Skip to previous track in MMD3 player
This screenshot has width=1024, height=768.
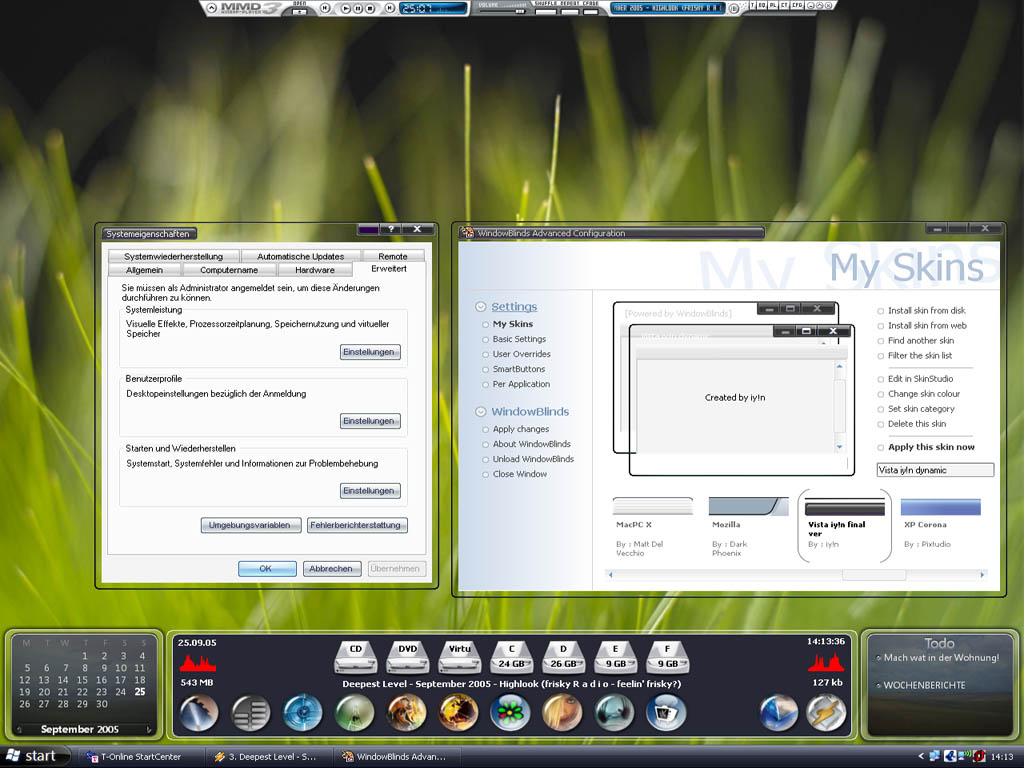point(325,8)
